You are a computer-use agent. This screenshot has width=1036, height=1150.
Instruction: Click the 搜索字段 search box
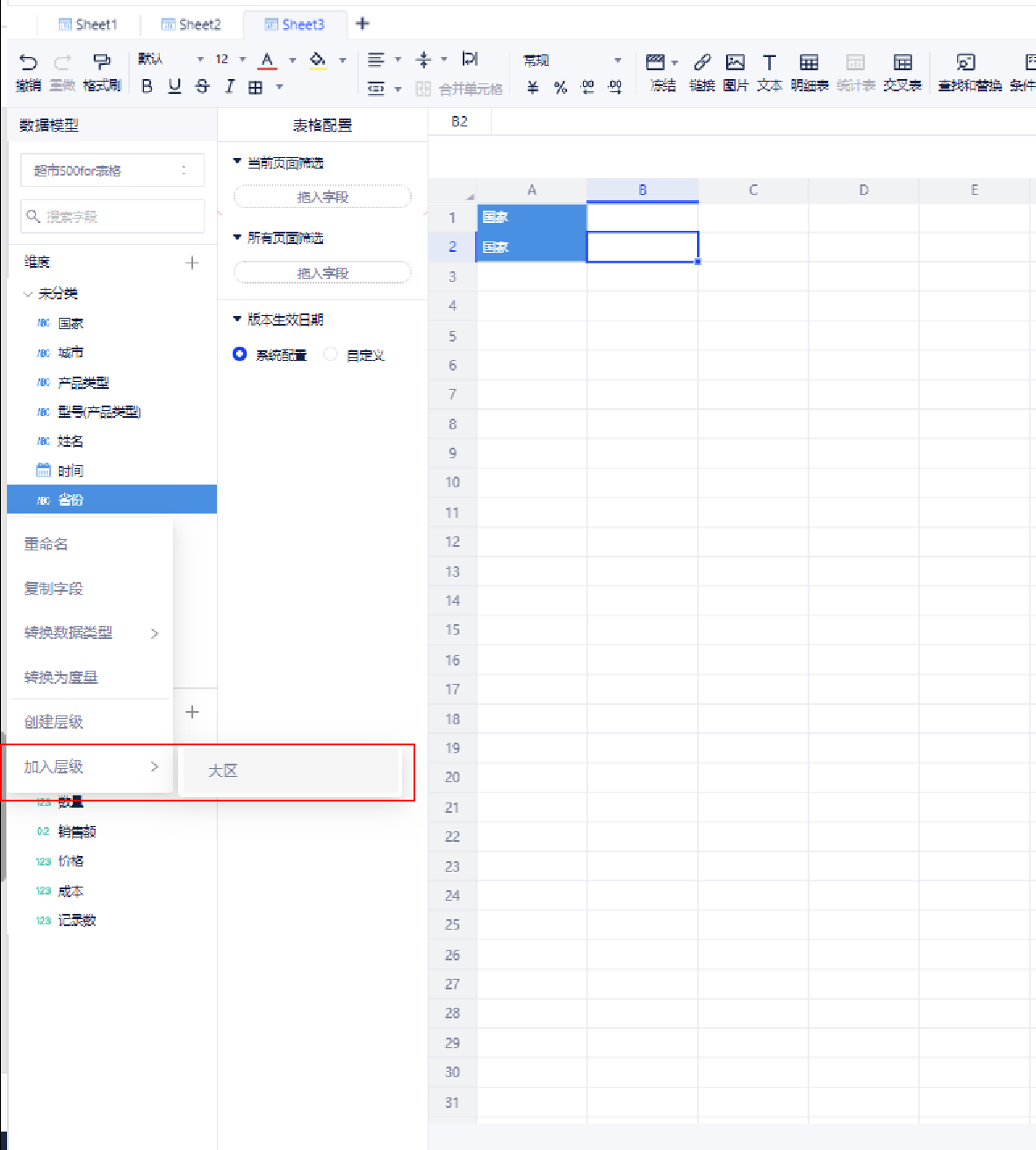[112, 216]
